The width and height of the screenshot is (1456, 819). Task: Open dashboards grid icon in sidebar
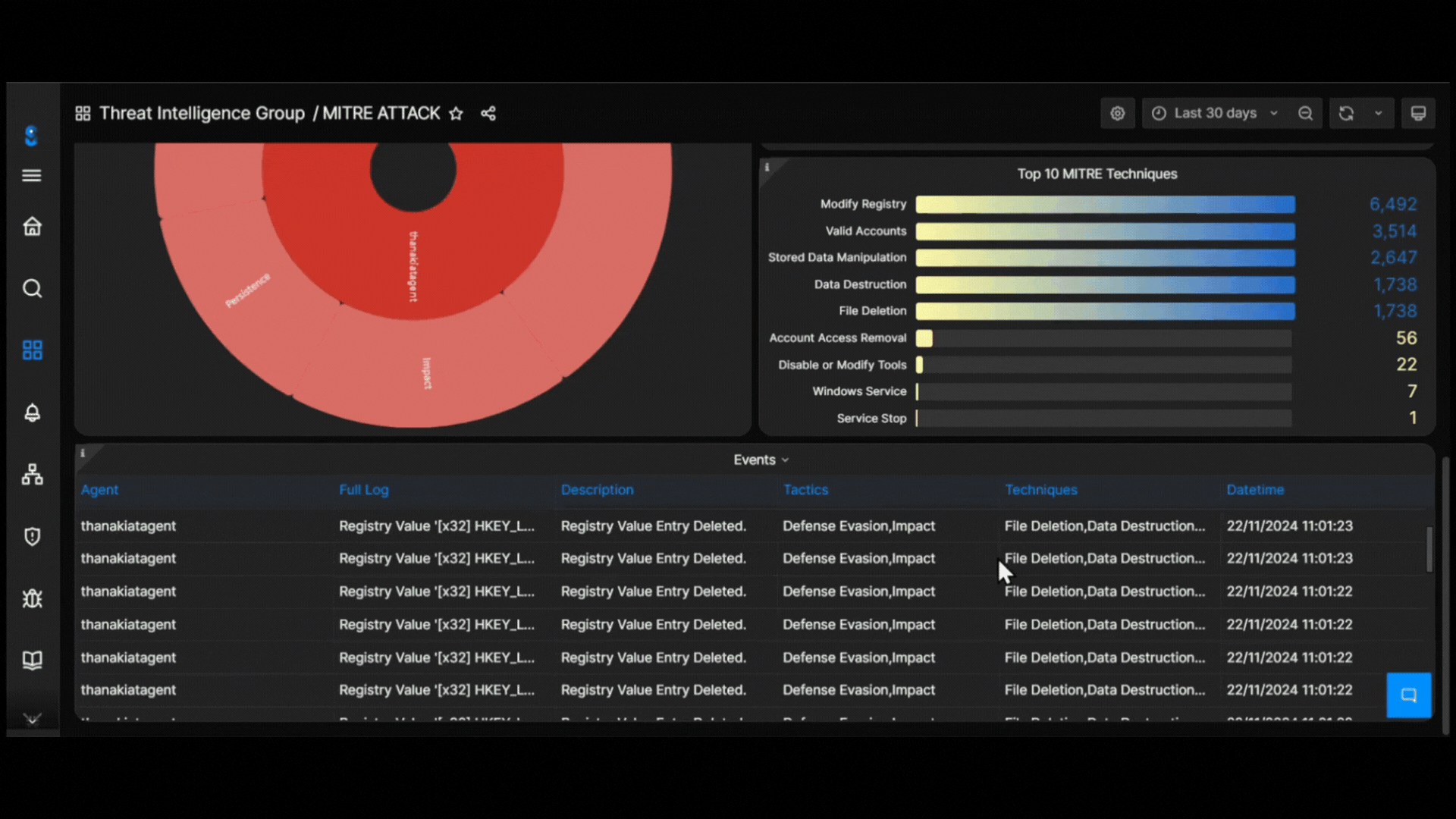tap(32, 350)
